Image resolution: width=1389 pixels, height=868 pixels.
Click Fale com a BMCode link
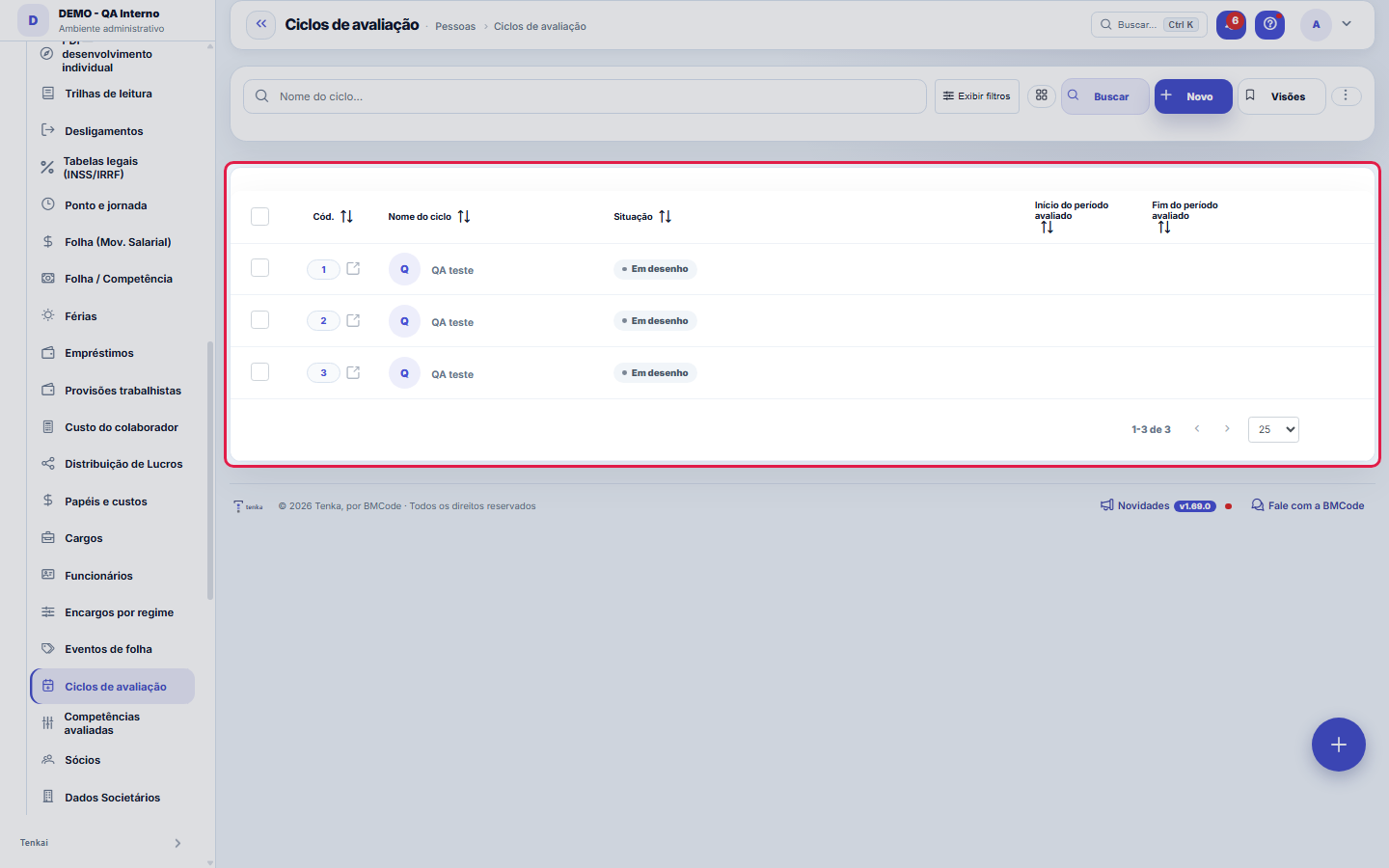pyautogui.click(x=1307, y=505)
